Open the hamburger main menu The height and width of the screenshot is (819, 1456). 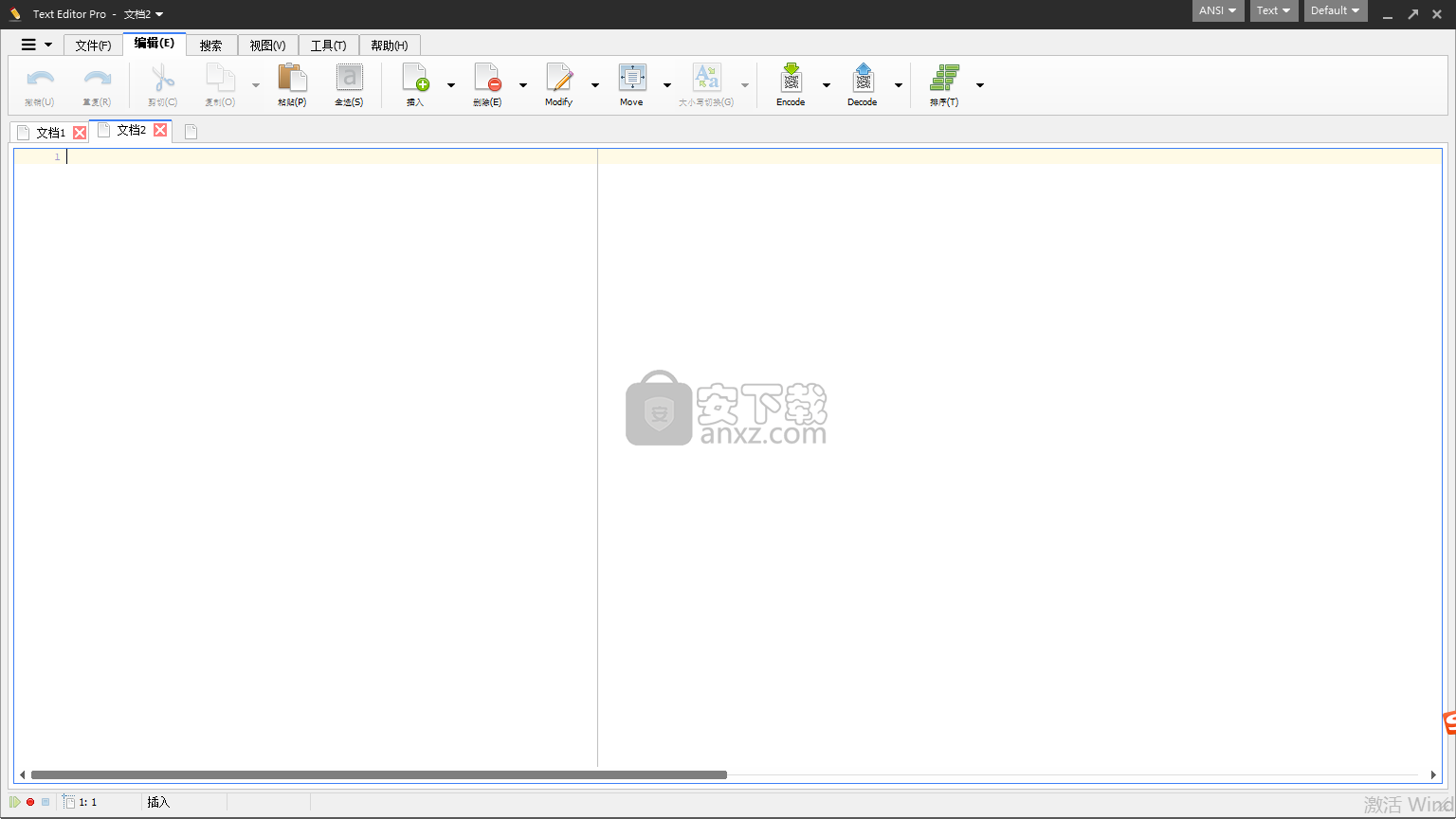pos(36,45)
